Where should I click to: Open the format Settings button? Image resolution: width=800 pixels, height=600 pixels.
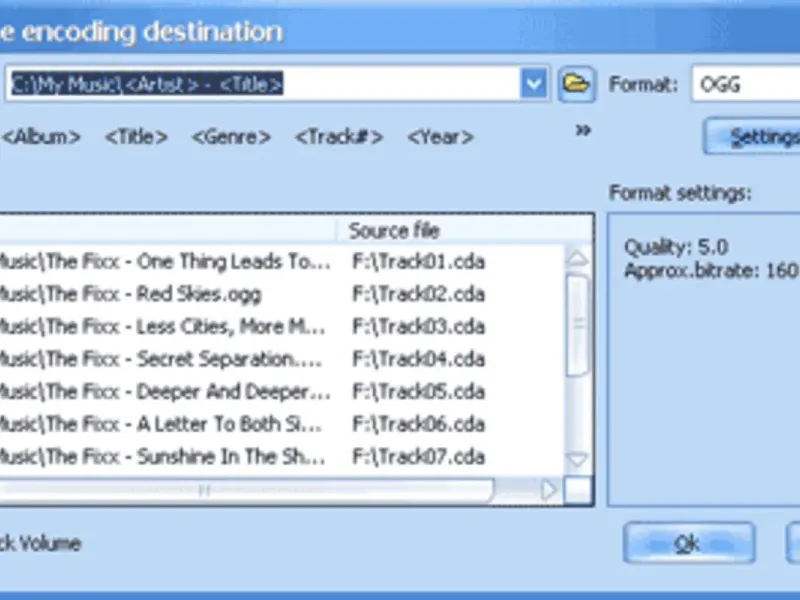pyautogui.click(x=752, y=137)
